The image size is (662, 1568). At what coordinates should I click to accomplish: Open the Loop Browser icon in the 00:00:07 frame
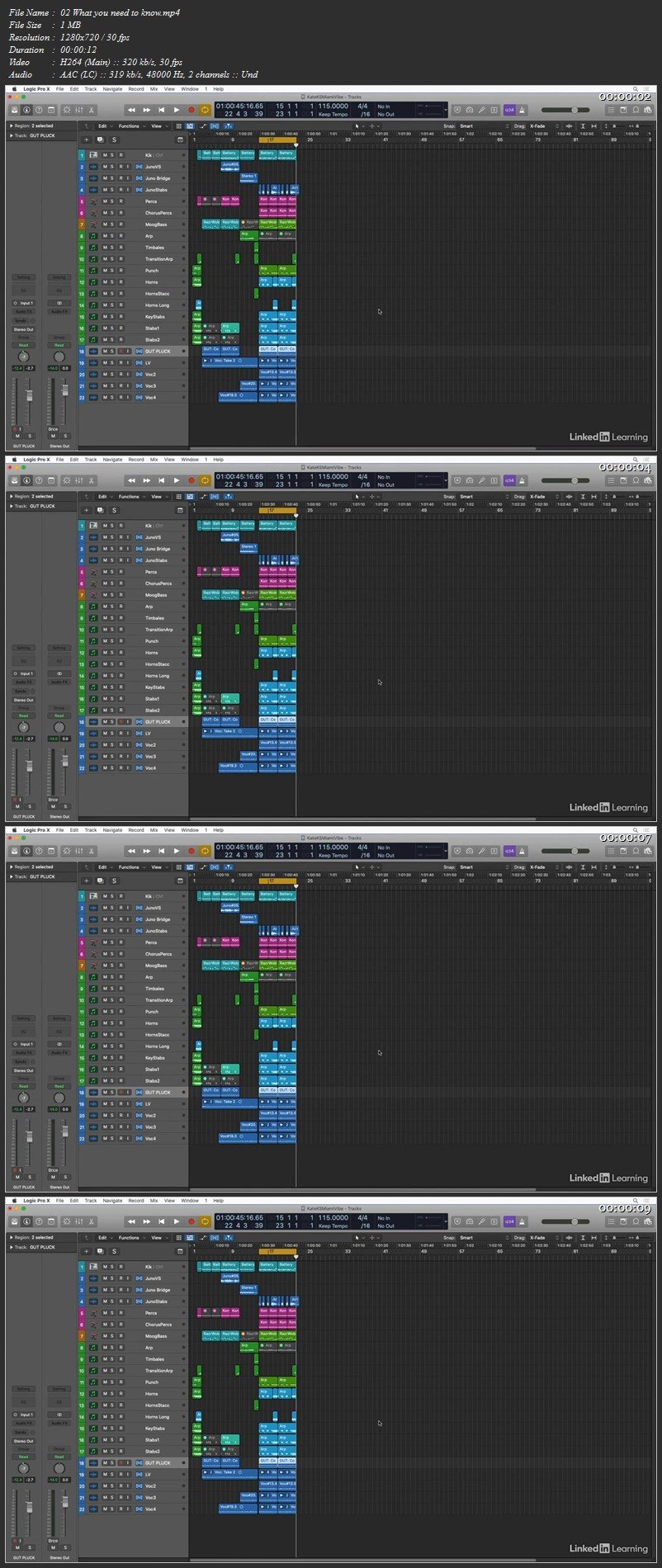[636, 851]
